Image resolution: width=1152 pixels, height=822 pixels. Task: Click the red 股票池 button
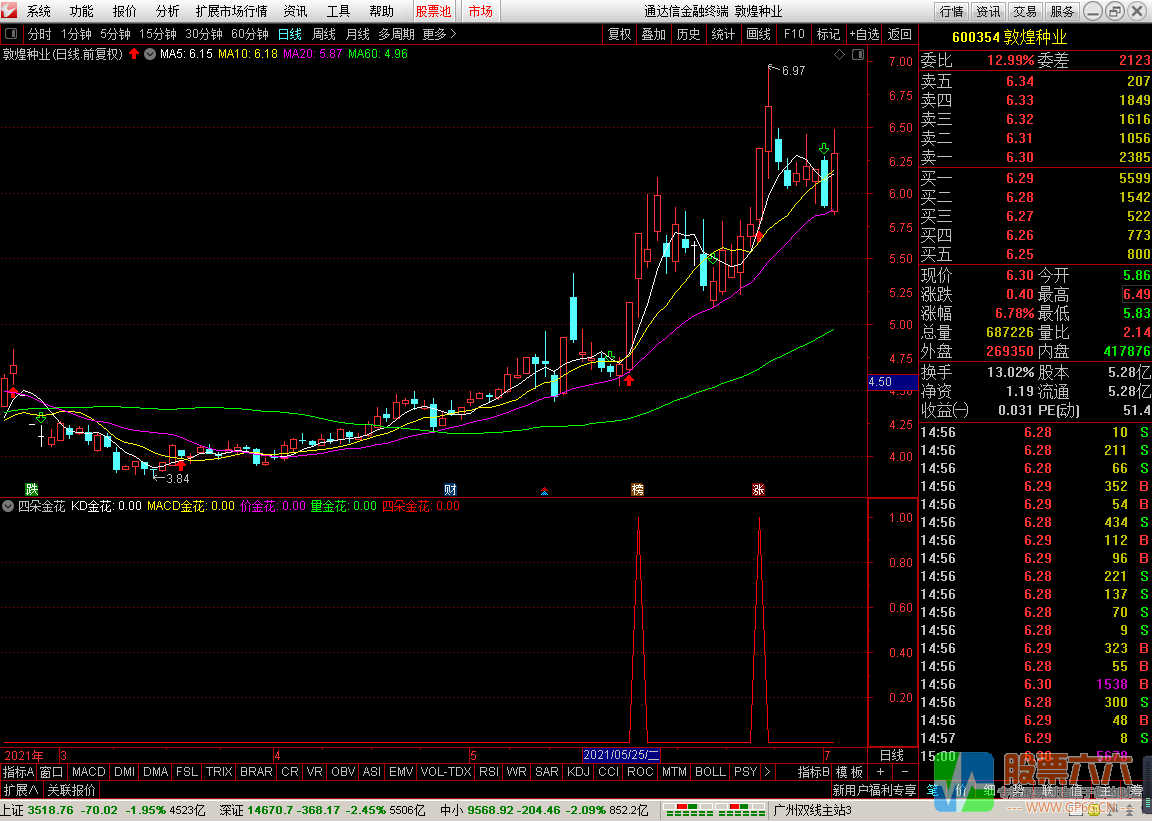pos(433,11)
